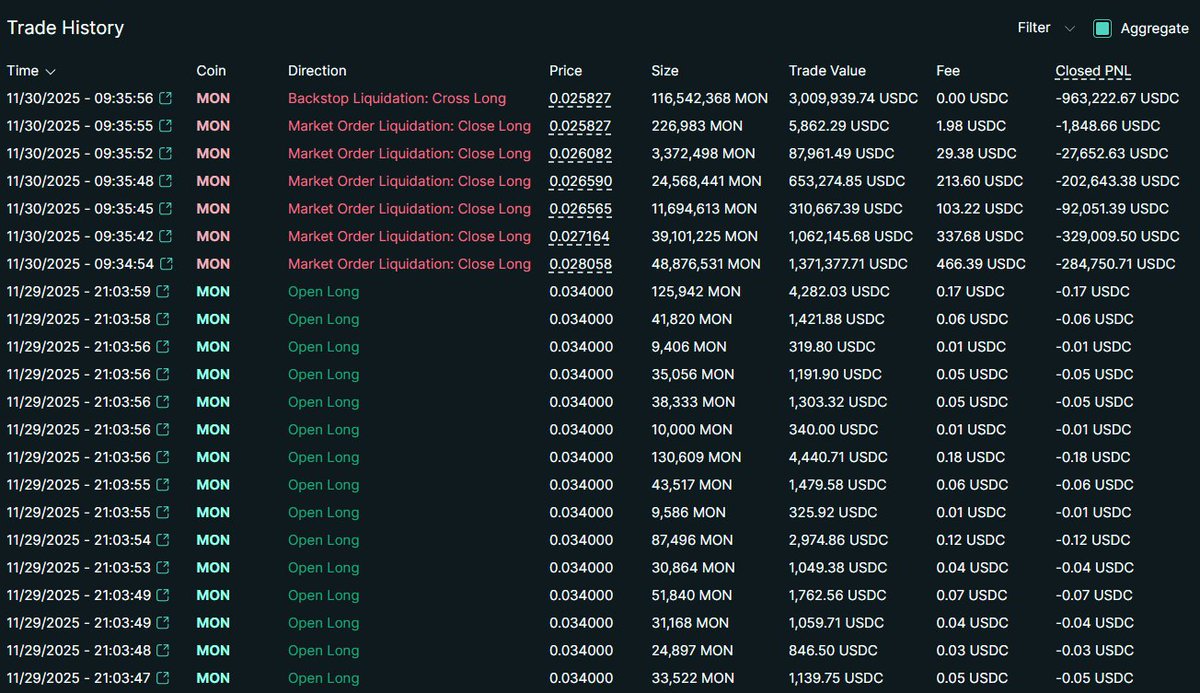Select size 125,942 MON
The height and width of the screenshot is (693, 1200).
696,291
